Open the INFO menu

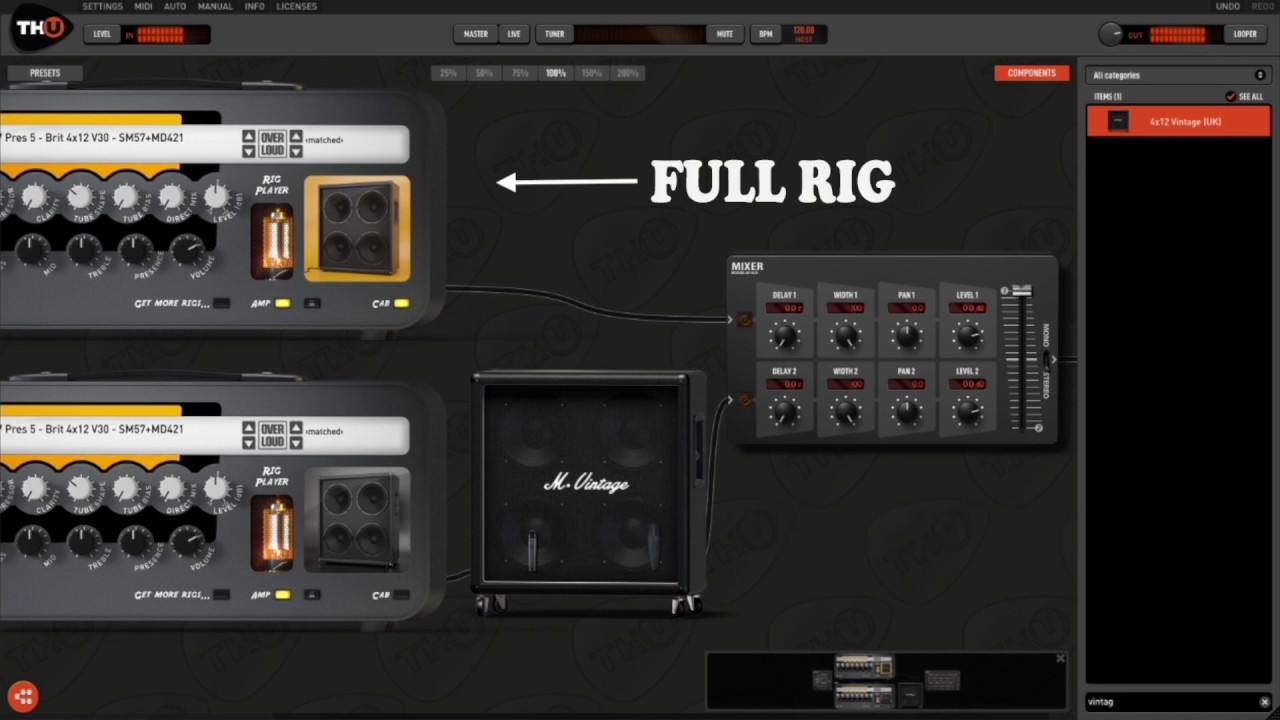(x=255, y=6)
